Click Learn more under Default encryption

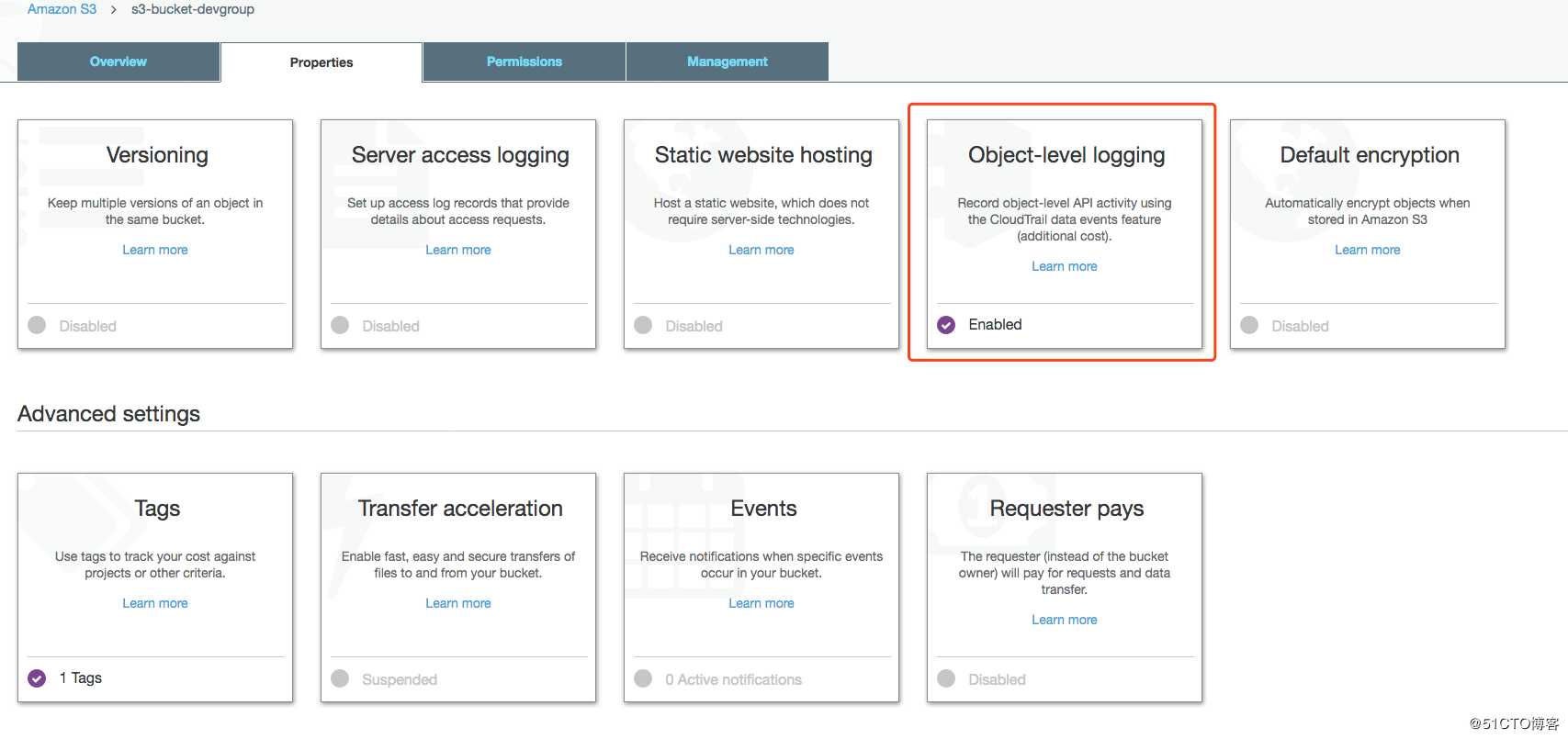1368,250
